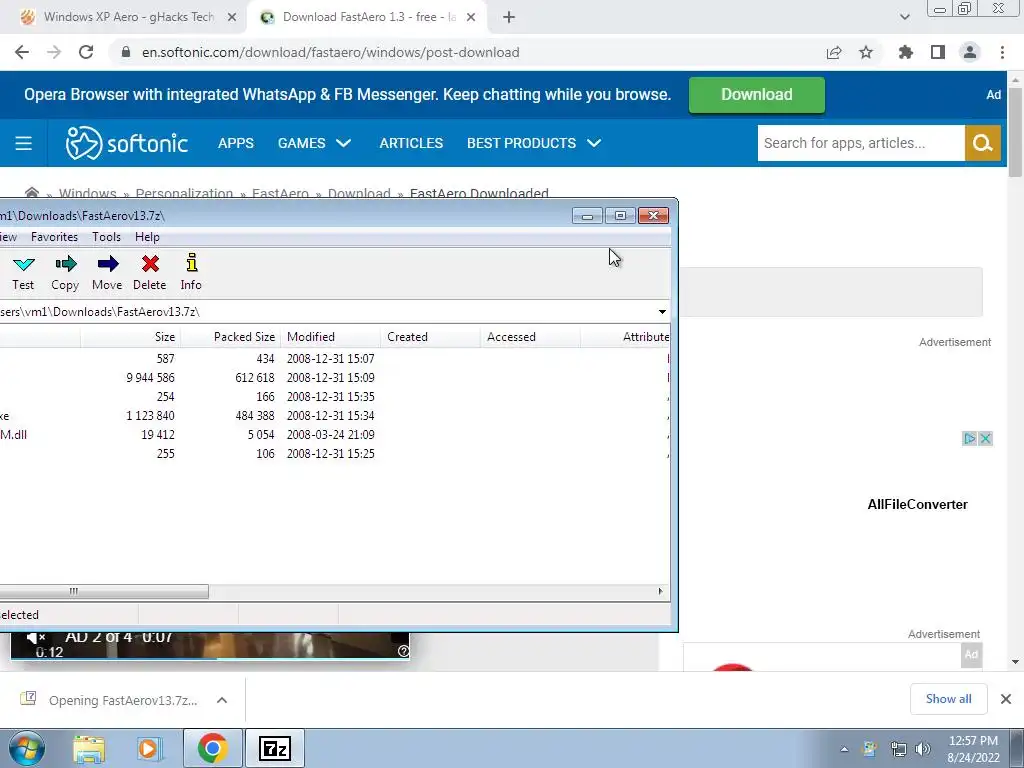Open Tools menu in 7-Zip
The image size is (1024, 768).
point(106,237)
